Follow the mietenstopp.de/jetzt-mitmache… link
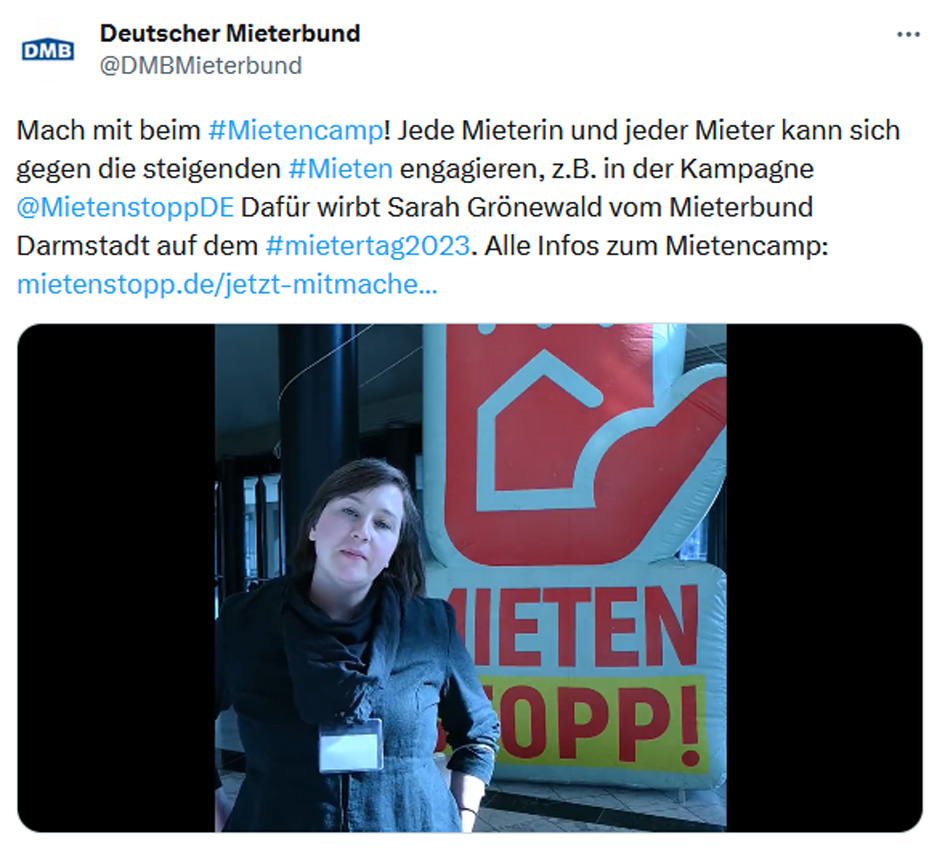 tap(227, 284)
